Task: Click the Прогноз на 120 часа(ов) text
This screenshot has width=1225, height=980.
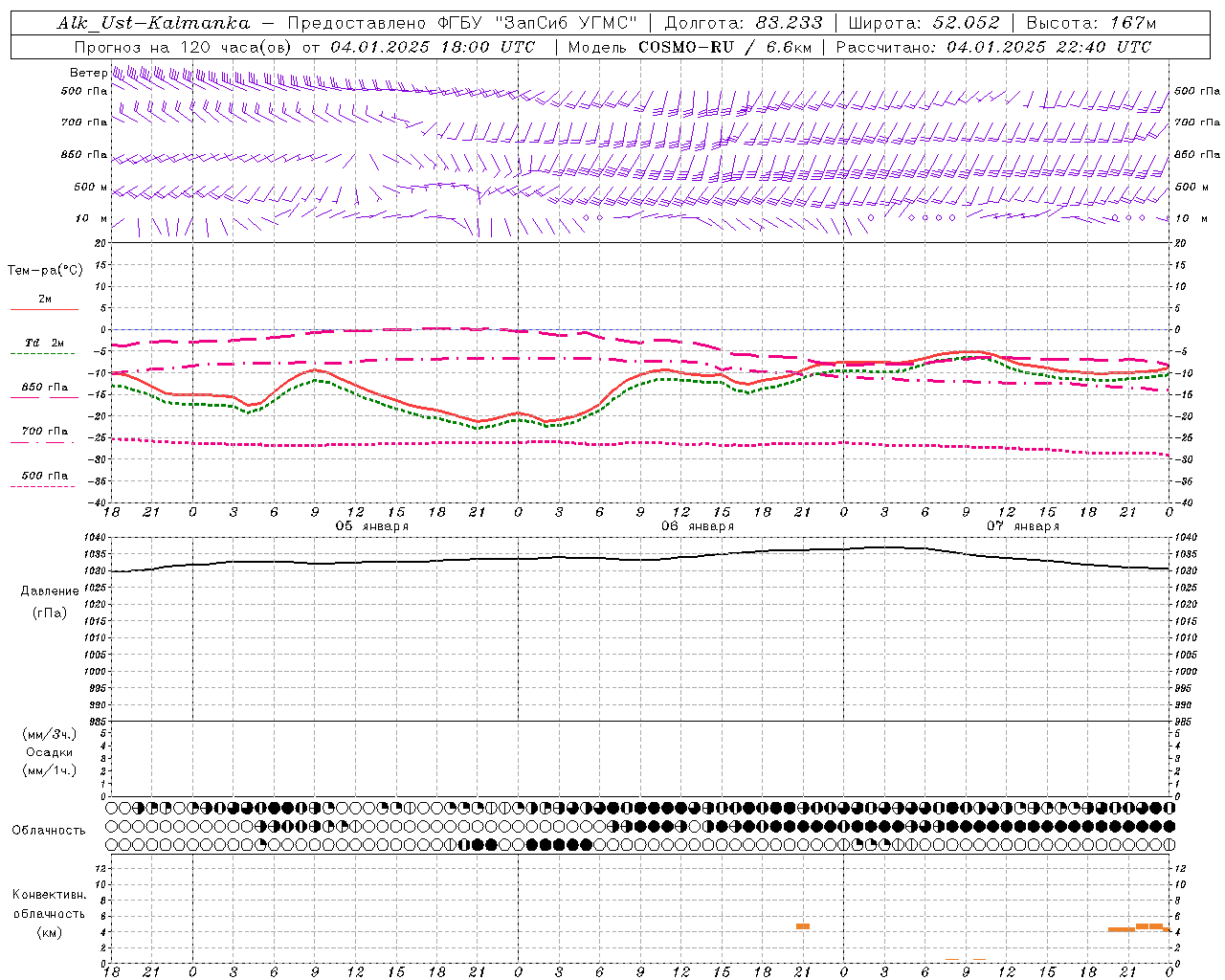Action: point(185,47)
